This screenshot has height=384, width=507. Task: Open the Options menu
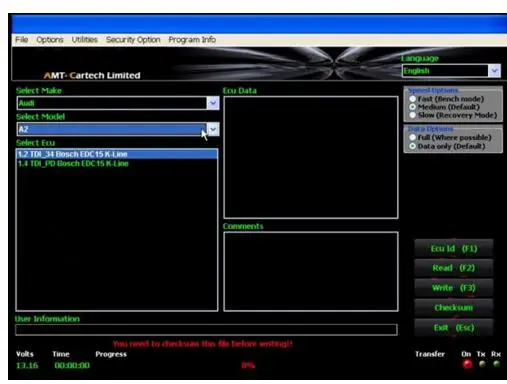(50, 40)
